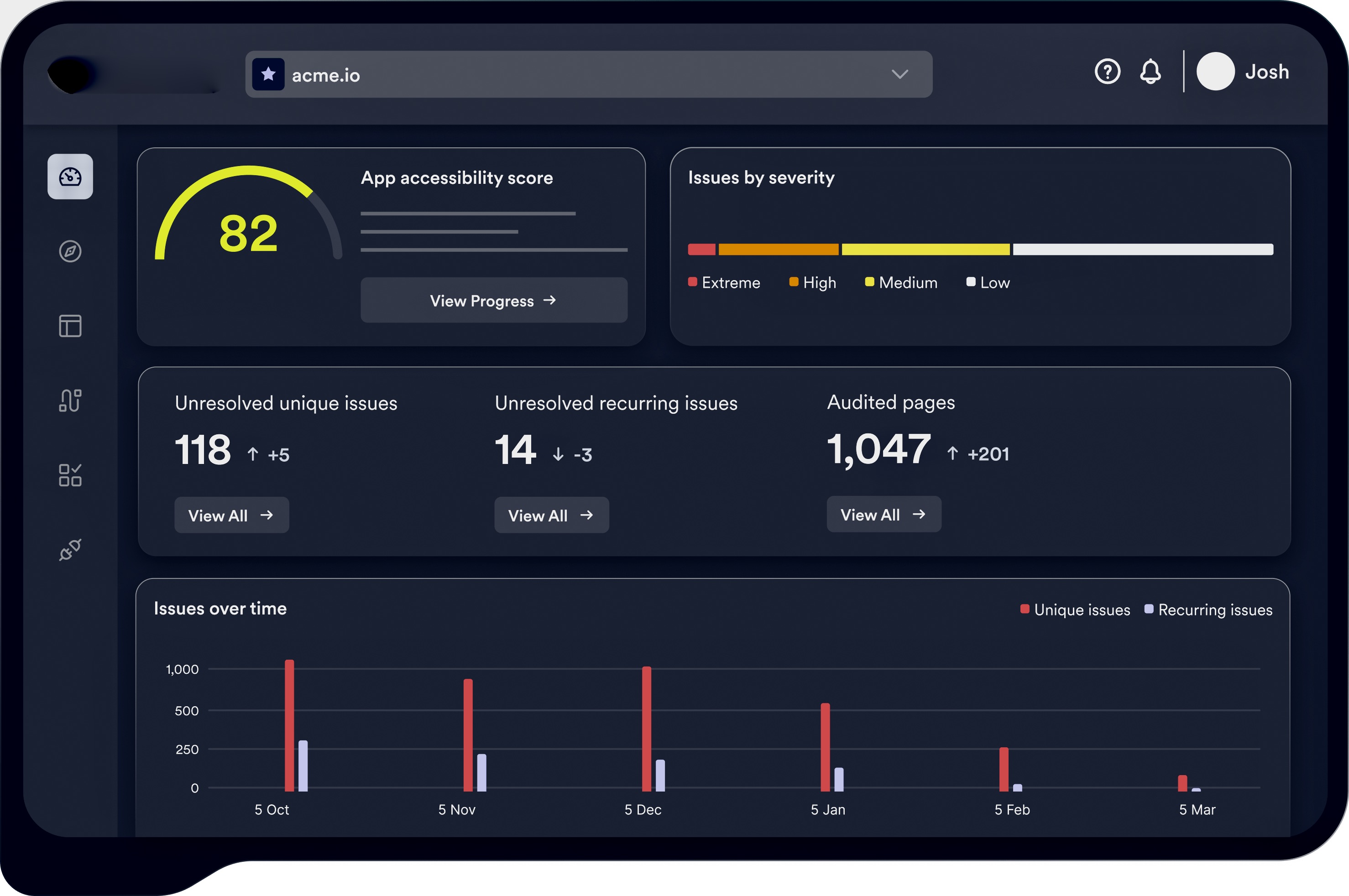Open the dashboard gauge sidebar icon
Image resolution: width=1349 pixels, height=896 pixels.
tap(70, 177)
